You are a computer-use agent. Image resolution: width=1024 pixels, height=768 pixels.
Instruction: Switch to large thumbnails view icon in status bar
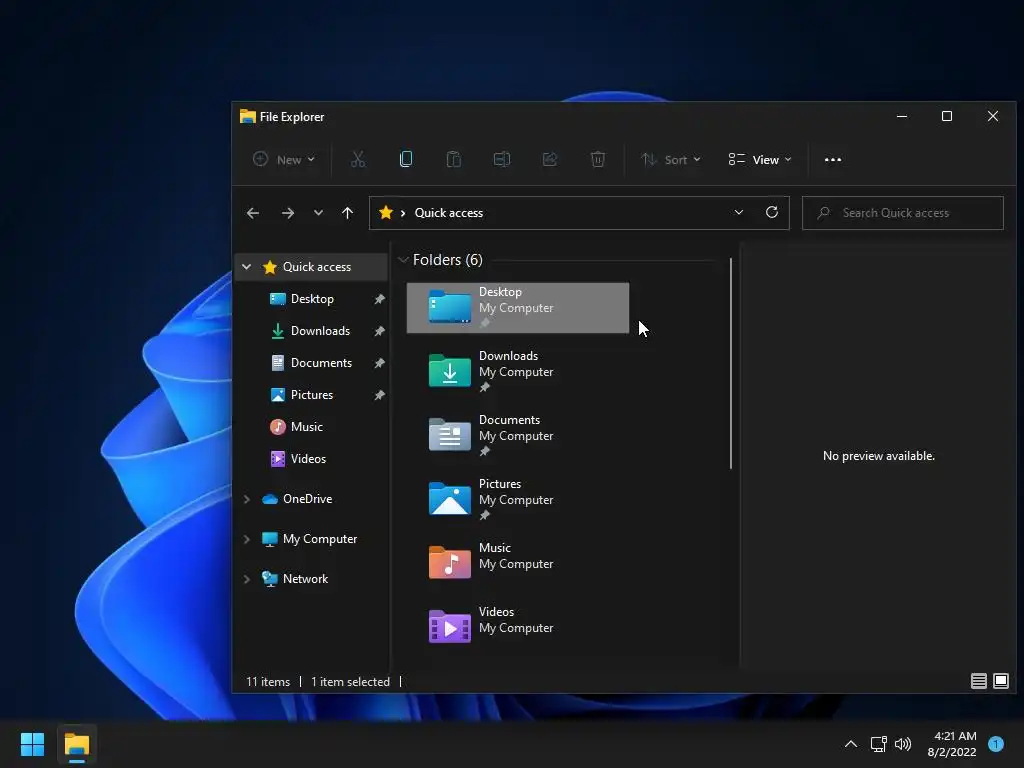click(x=1000, y=681)
